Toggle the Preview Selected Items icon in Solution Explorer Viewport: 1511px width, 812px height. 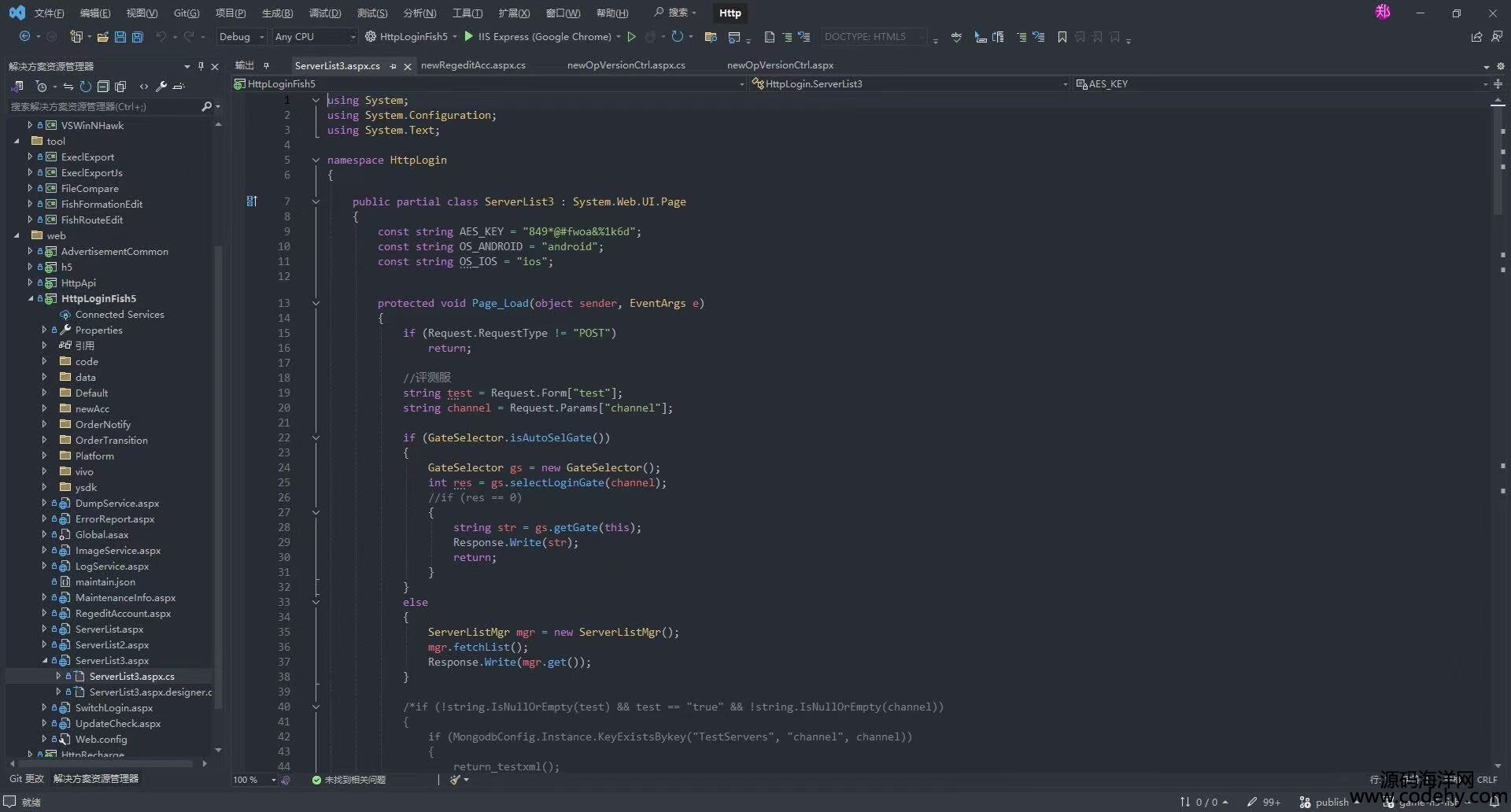pos(179,87)
